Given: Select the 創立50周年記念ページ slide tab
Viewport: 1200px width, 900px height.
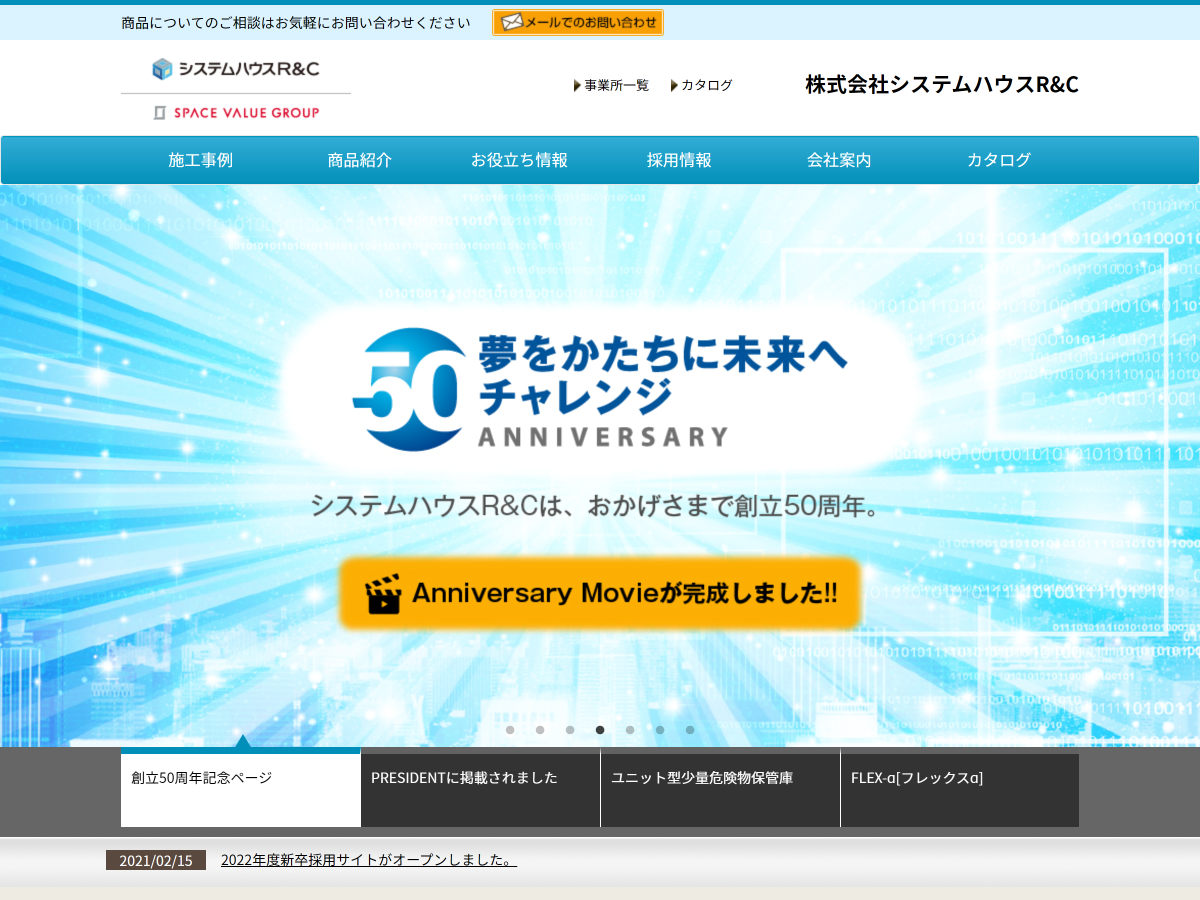Looking at the screenshot, I should click(x=241, y=788).
